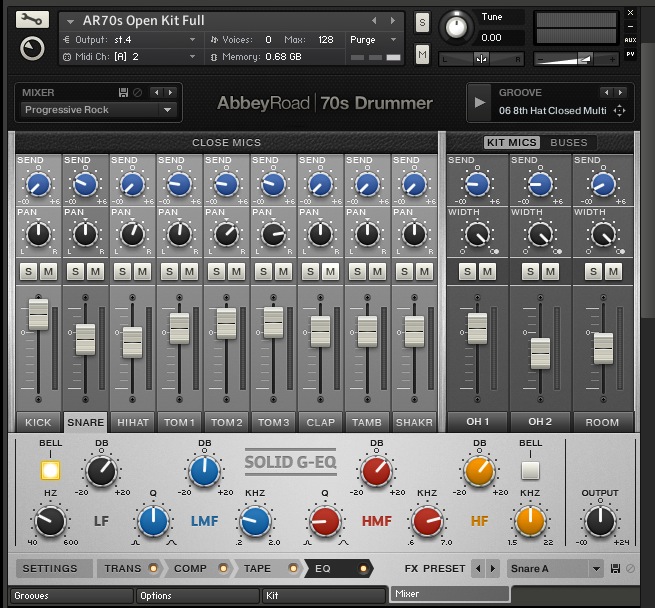Open the Output st.4 dropdown
655x608 pixels.
(x=130, y=40)
